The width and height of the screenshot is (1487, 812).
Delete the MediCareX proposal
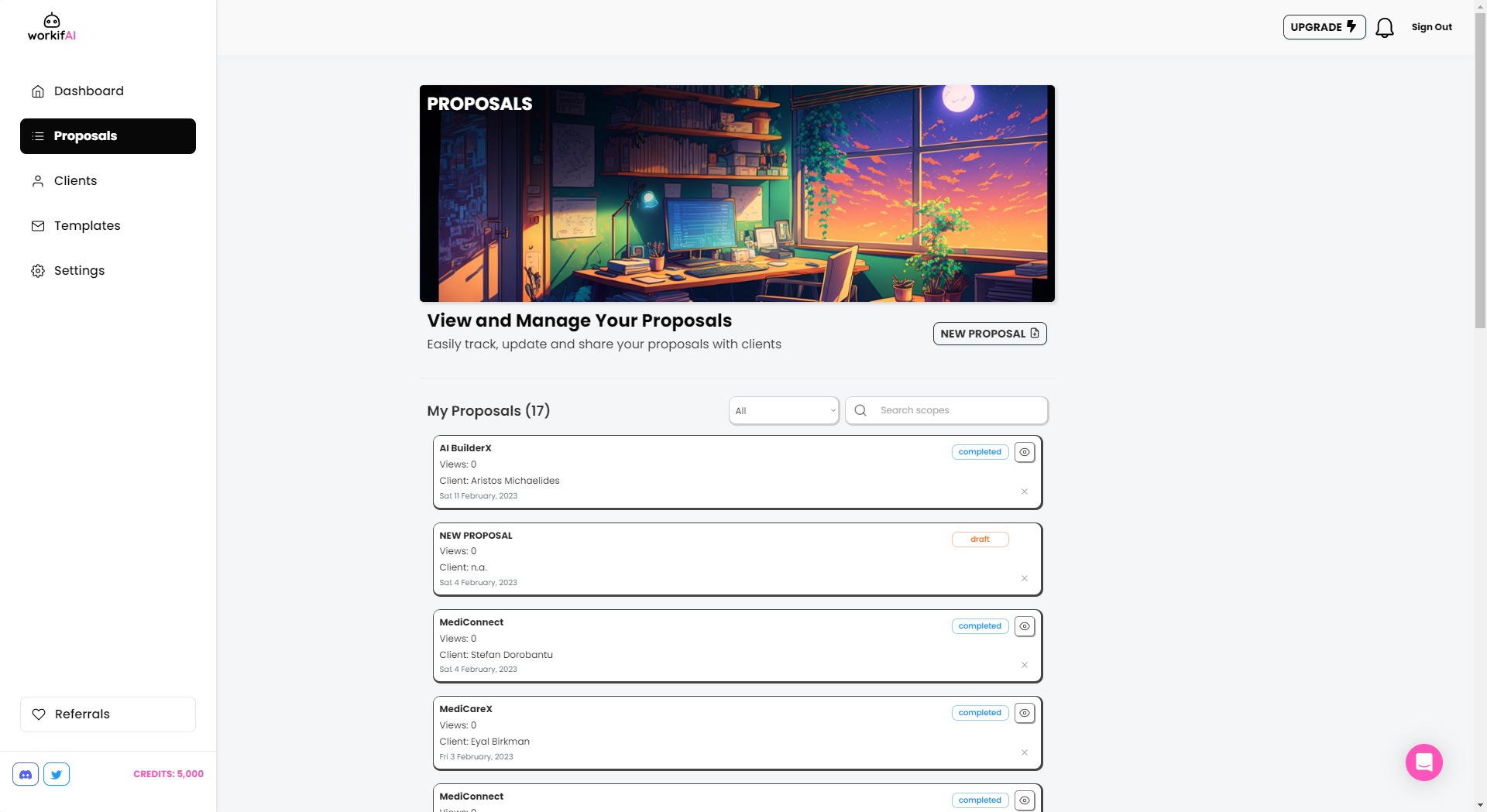click(x=1025, y=752)
